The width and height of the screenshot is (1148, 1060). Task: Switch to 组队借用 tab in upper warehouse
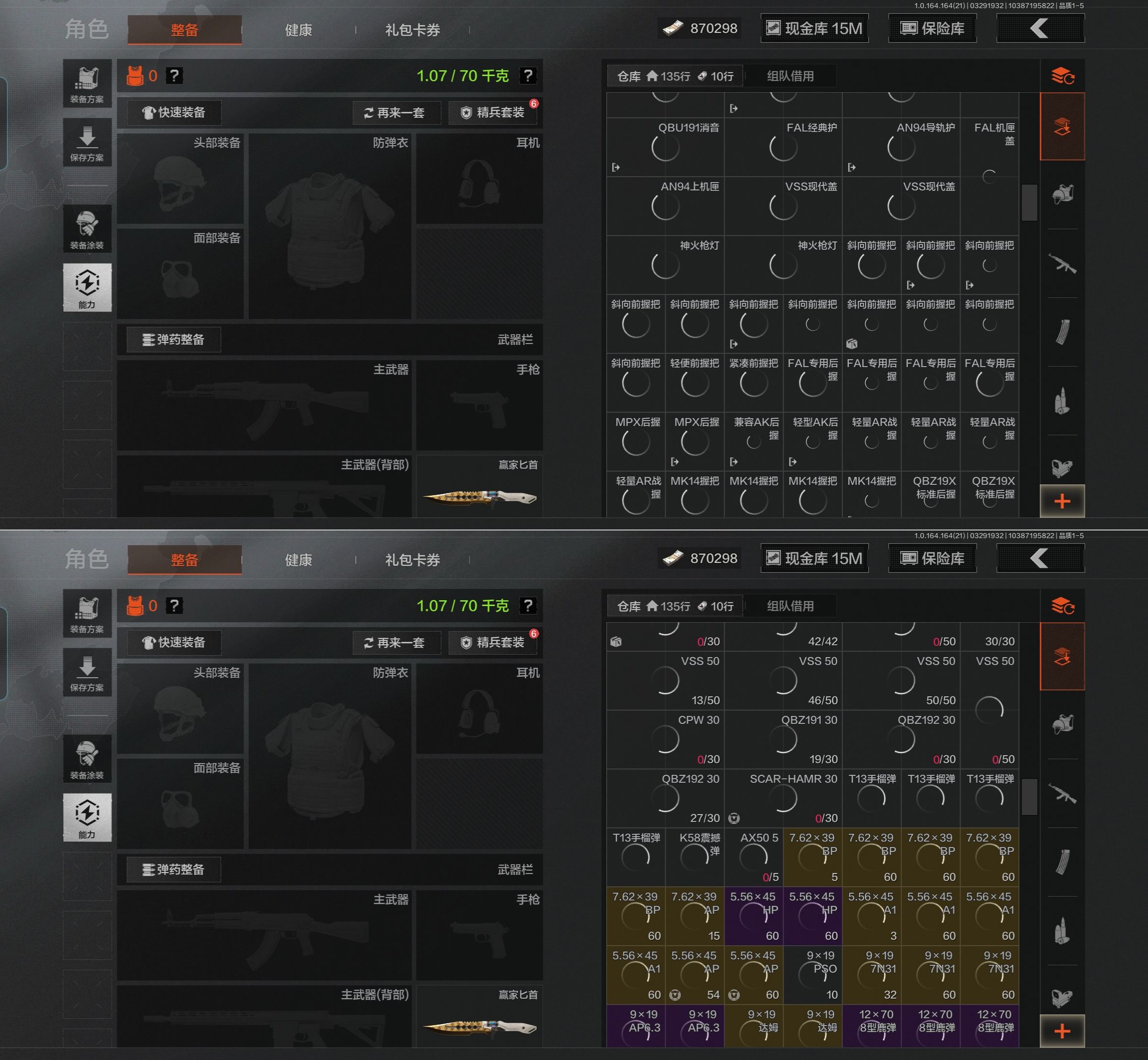790,76
